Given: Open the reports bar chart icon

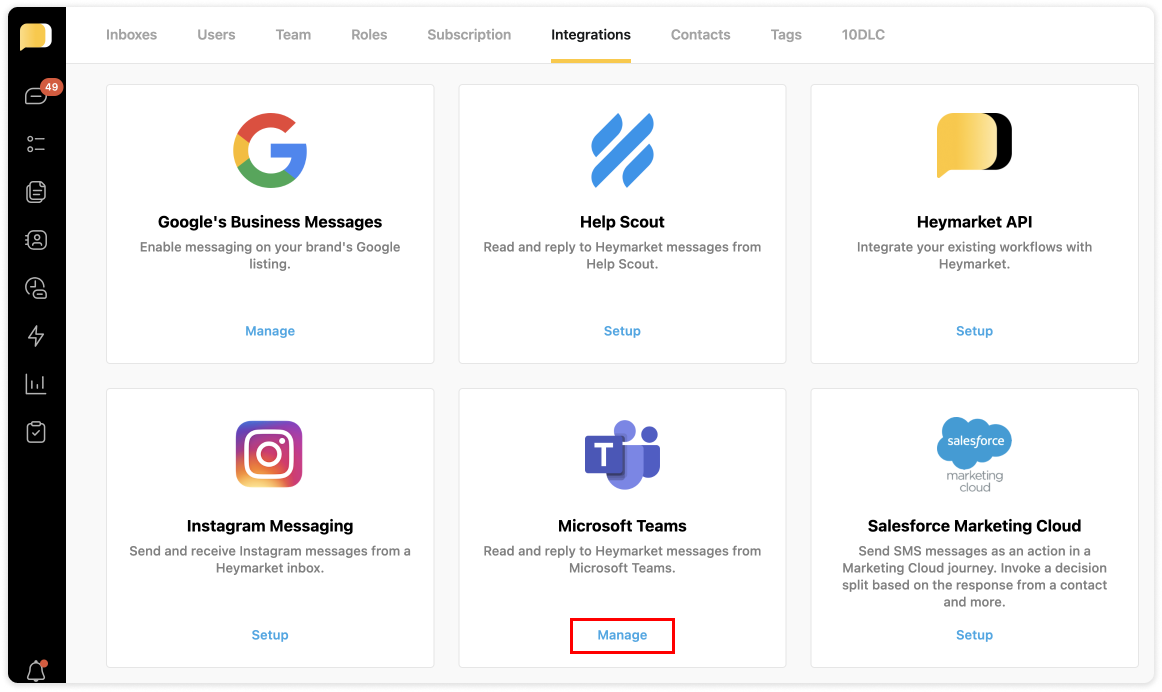Looking at the screenshot, I should click(36, 384).
